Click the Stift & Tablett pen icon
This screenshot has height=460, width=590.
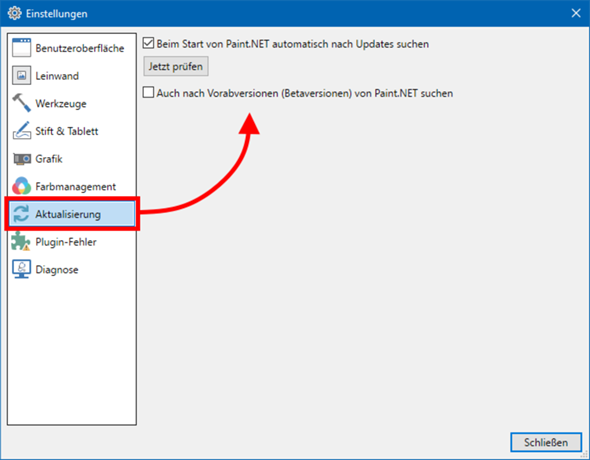(21, 131)
